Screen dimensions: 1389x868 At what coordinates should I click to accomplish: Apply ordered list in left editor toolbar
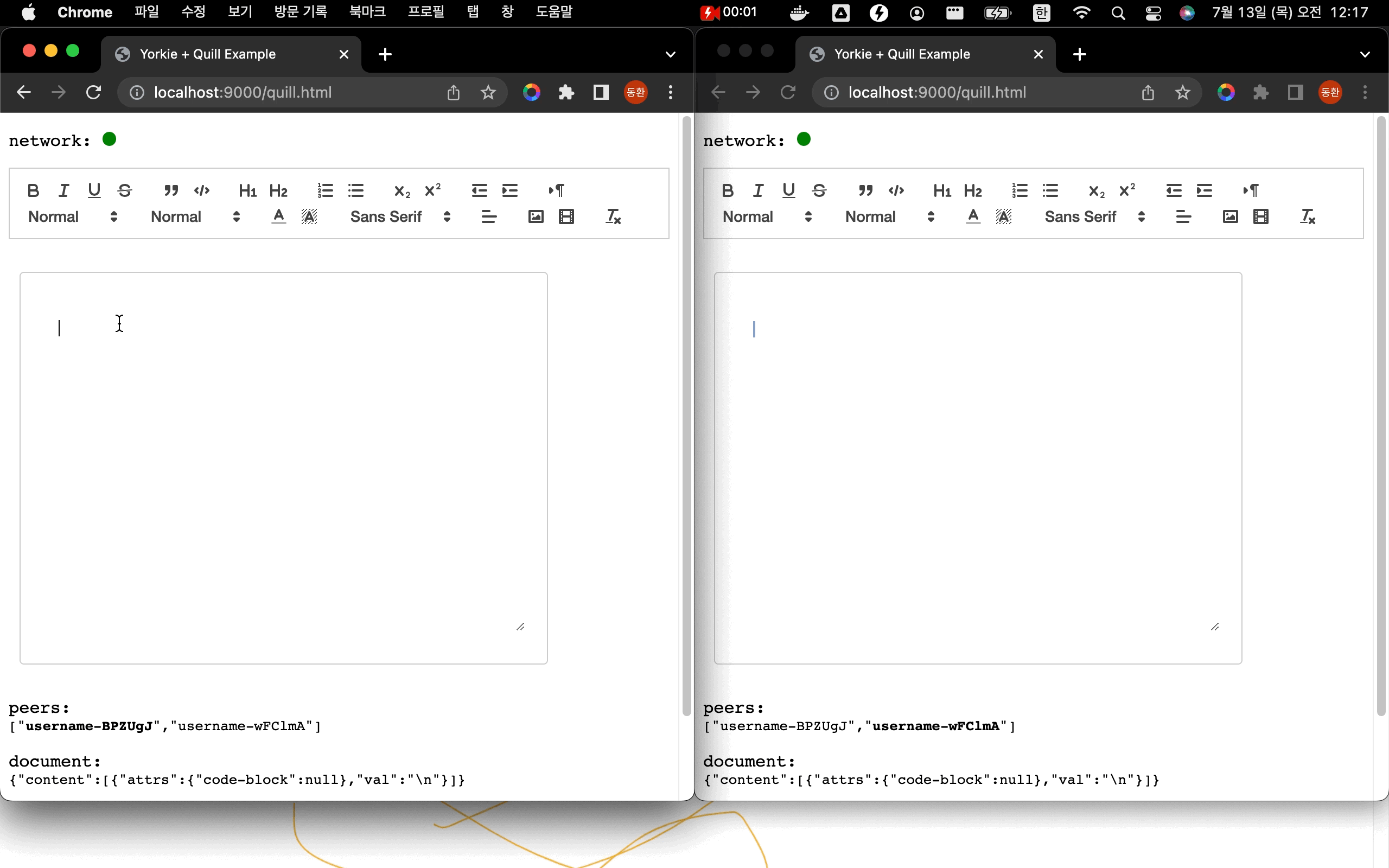point(325,190)
